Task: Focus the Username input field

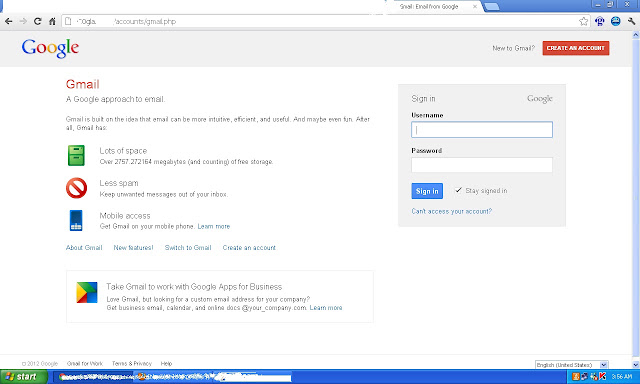Action: (482, 129)
